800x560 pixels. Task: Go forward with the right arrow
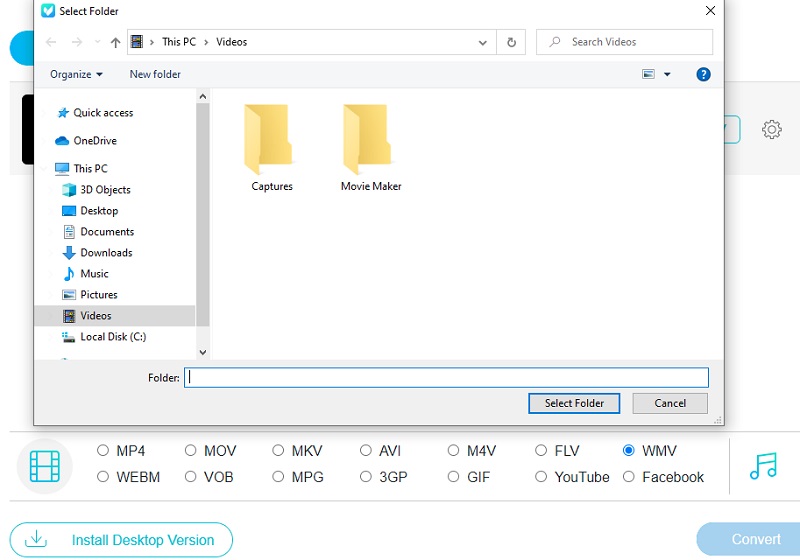point(77,42)
